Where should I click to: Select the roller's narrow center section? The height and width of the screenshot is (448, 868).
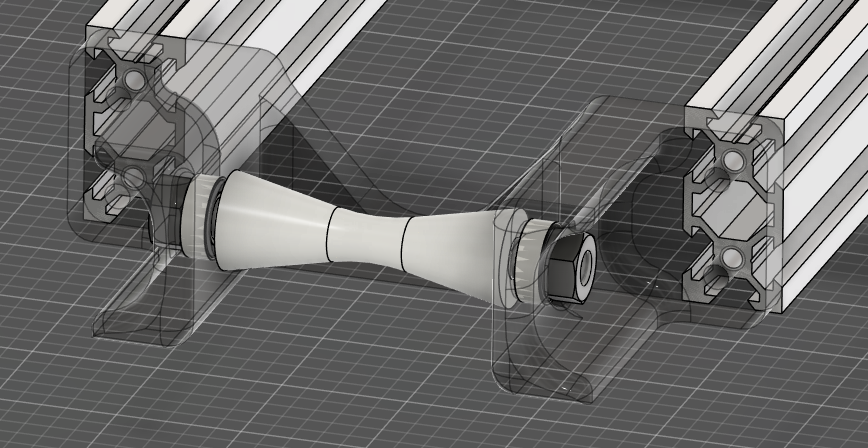point(365,237)
